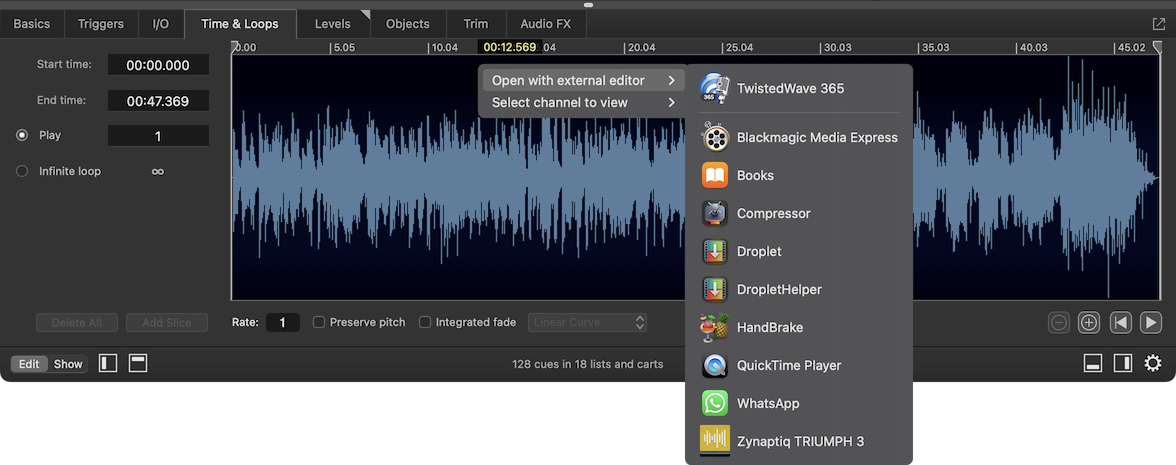The height and width of the screenshot is (465, 1176).
Task: Select the Time & Loops tab
Action: (x=240, y=24)
